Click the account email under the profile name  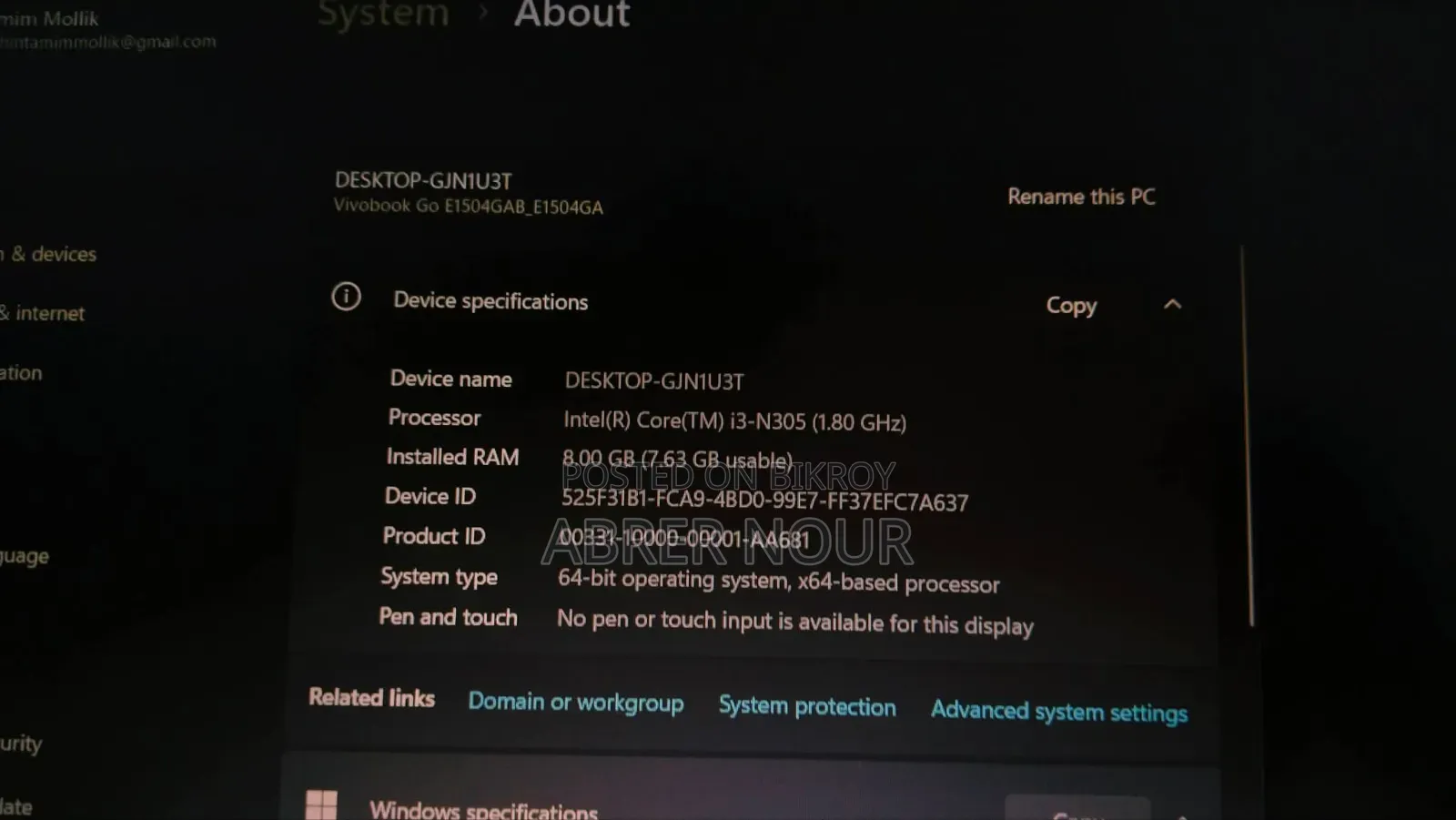pos(108,42)
